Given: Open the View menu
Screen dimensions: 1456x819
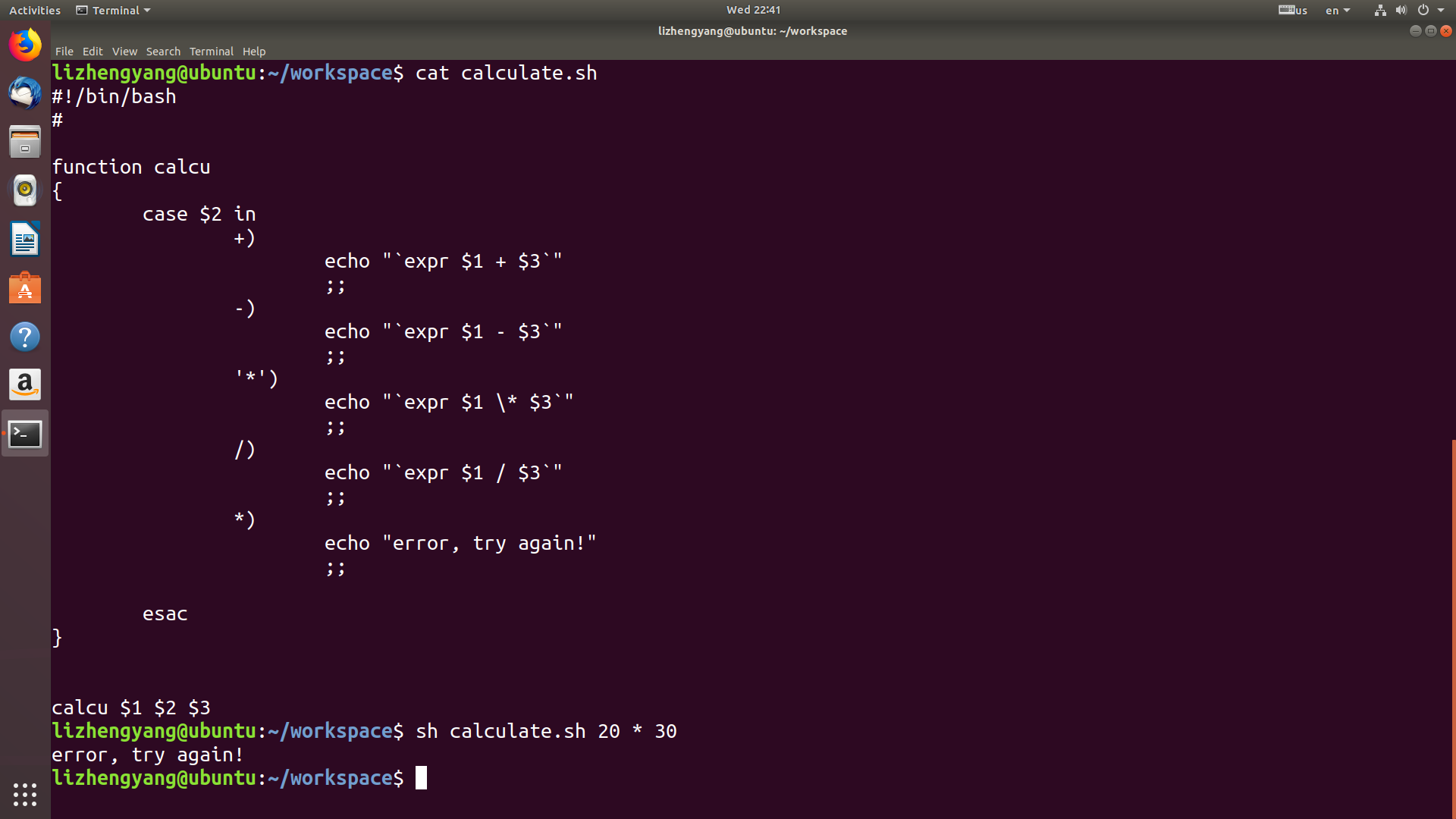Looking at the screenshot, I should tap(124, 52).
